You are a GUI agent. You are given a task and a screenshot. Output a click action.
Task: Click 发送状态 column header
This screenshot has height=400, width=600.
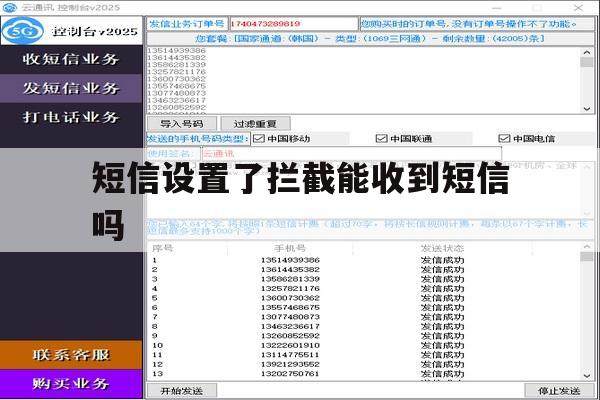(442, 248)
